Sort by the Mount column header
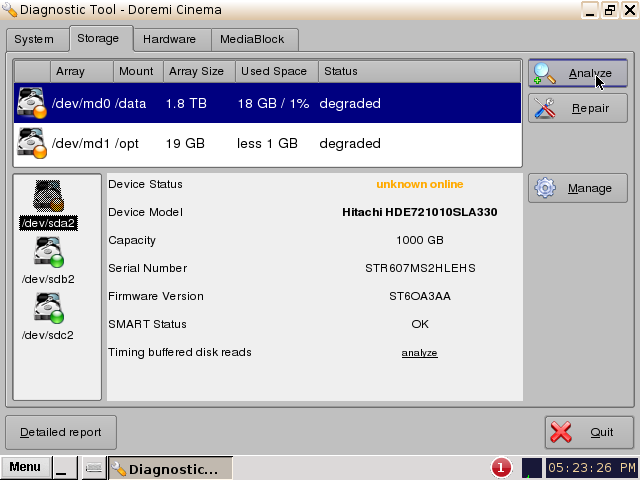640x480 pixels. click(138, 71)
